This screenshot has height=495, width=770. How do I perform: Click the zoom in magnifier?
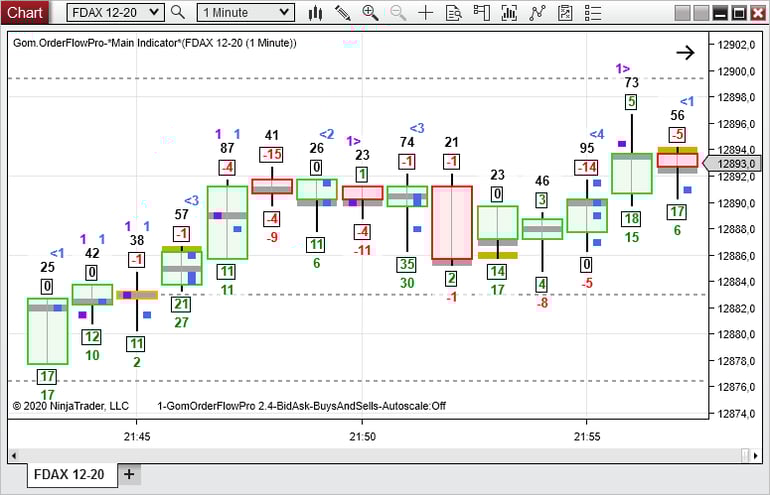(x=370, y=13)
